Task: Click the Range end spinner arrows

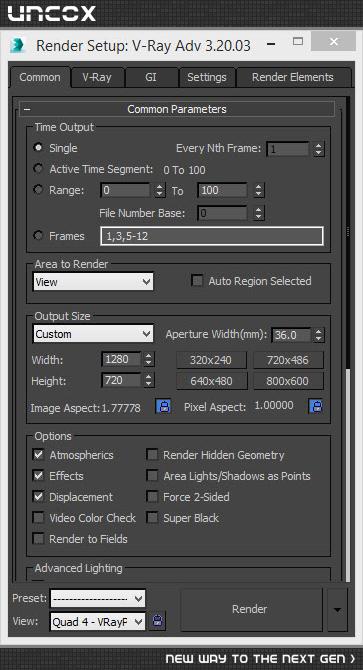Action: coord(258,190)
